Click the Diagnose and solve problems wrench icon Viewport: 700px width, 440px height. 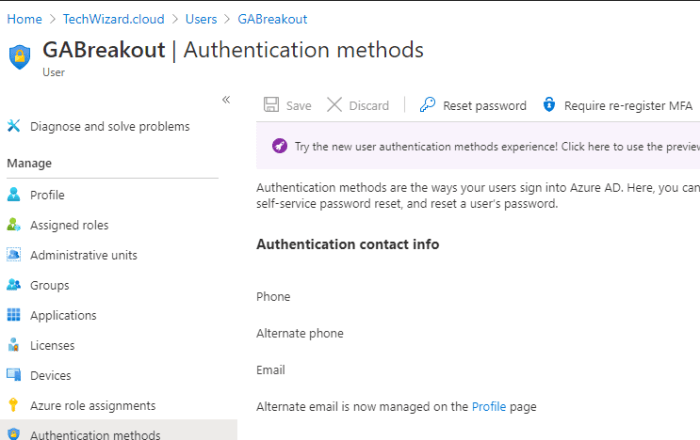click(14, 126)
